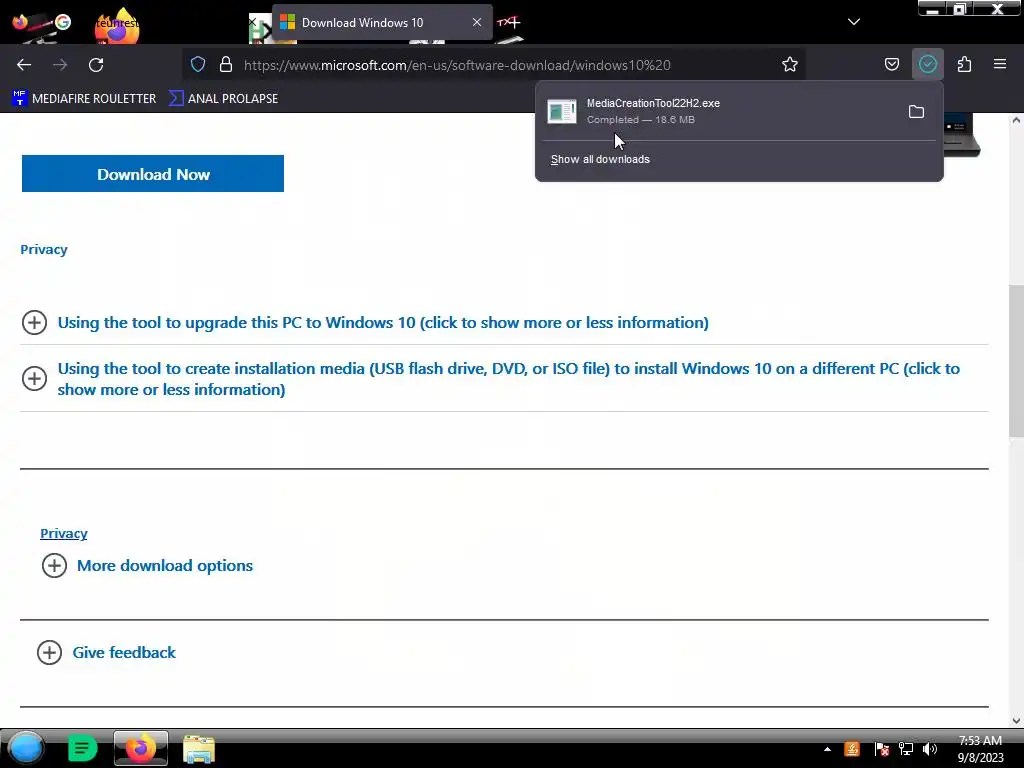Bookmark this page with the star icon
The height and width of the screenshot is (768, 1024).
click(790, 64)
